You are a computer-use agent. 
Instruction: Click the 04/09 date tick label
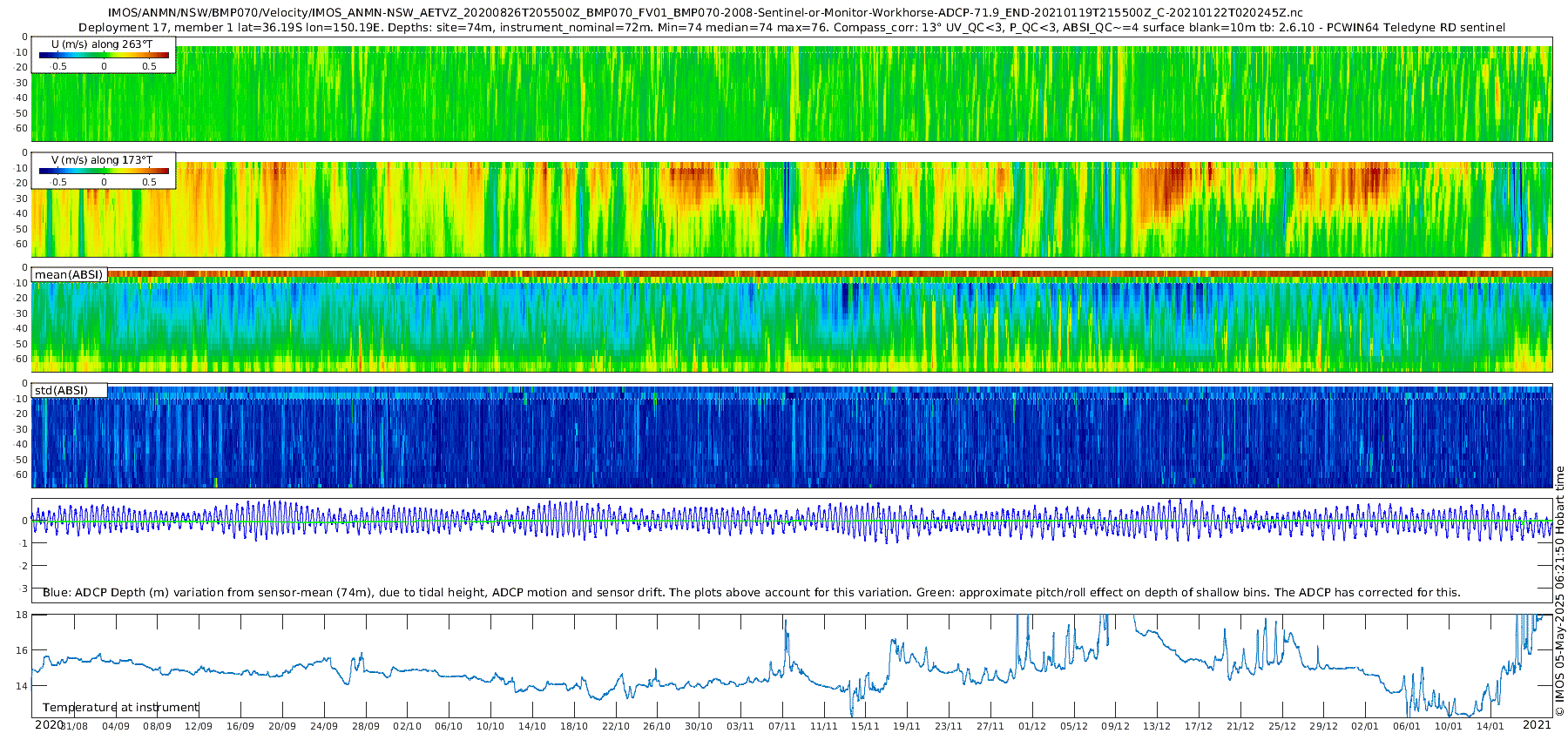(116, 726)
